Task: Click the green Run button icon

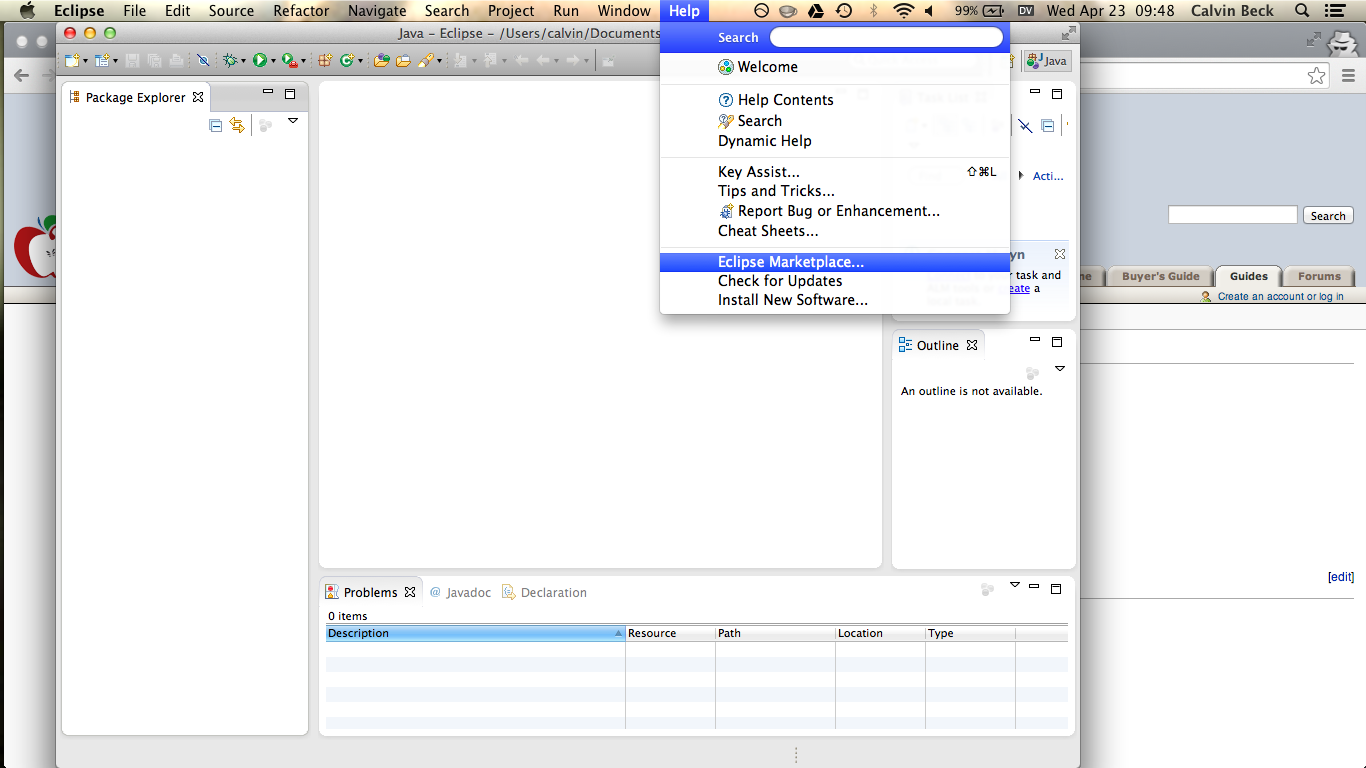Action: pyautogui.click(x=259, y=61)
